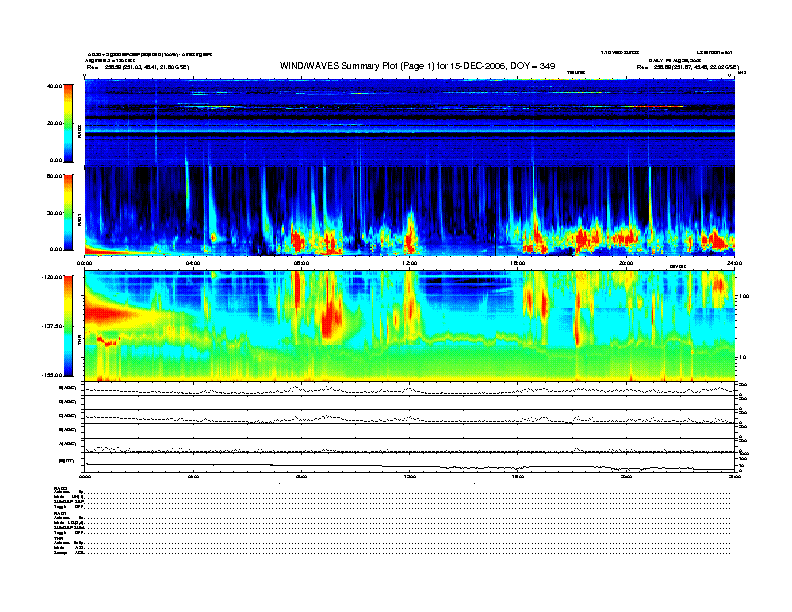Select the 20.00 label on RAD2 scale

click(x=54, y=123)
